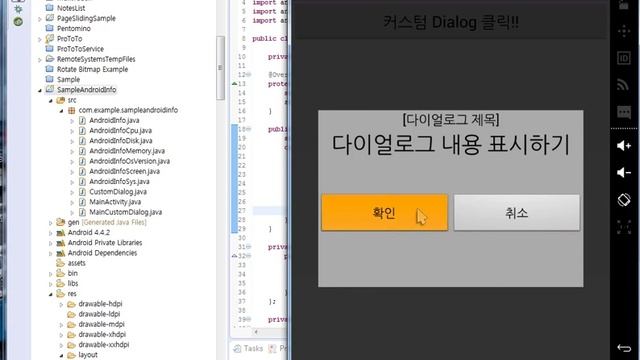Confirm dialog with the orange 확인 button
Image resolution: width=640 pixels, height=360 pixels.
tap(384, 213)
